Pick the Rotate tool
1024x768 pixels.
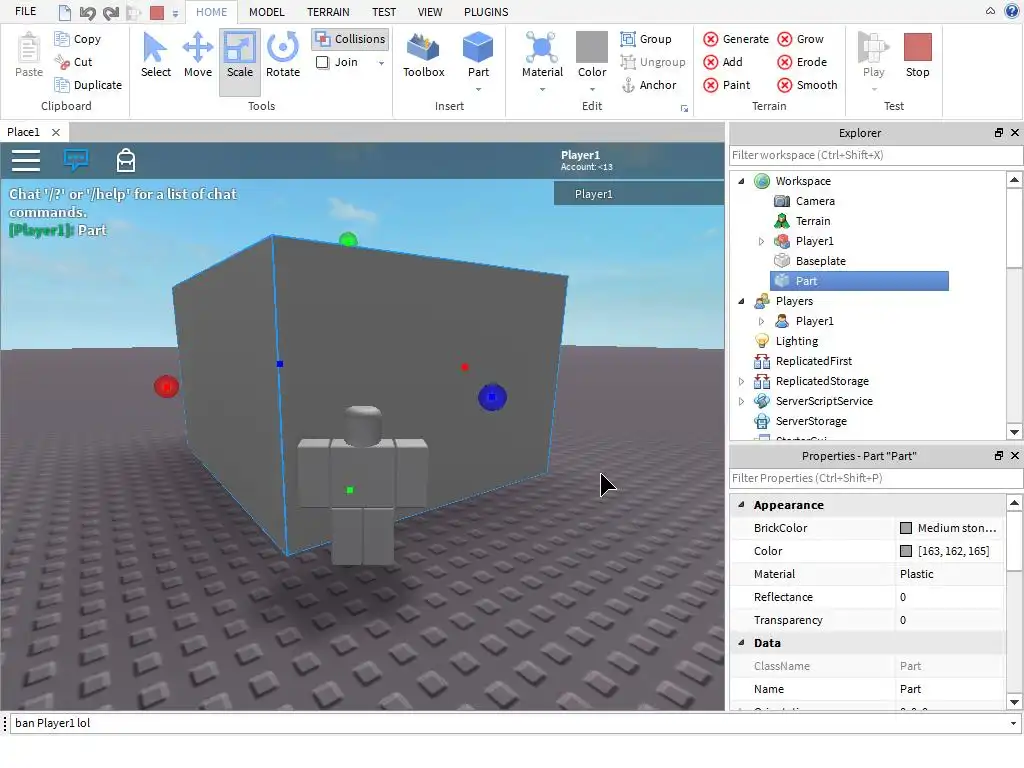pyautogui.click(x=283, y=56)
